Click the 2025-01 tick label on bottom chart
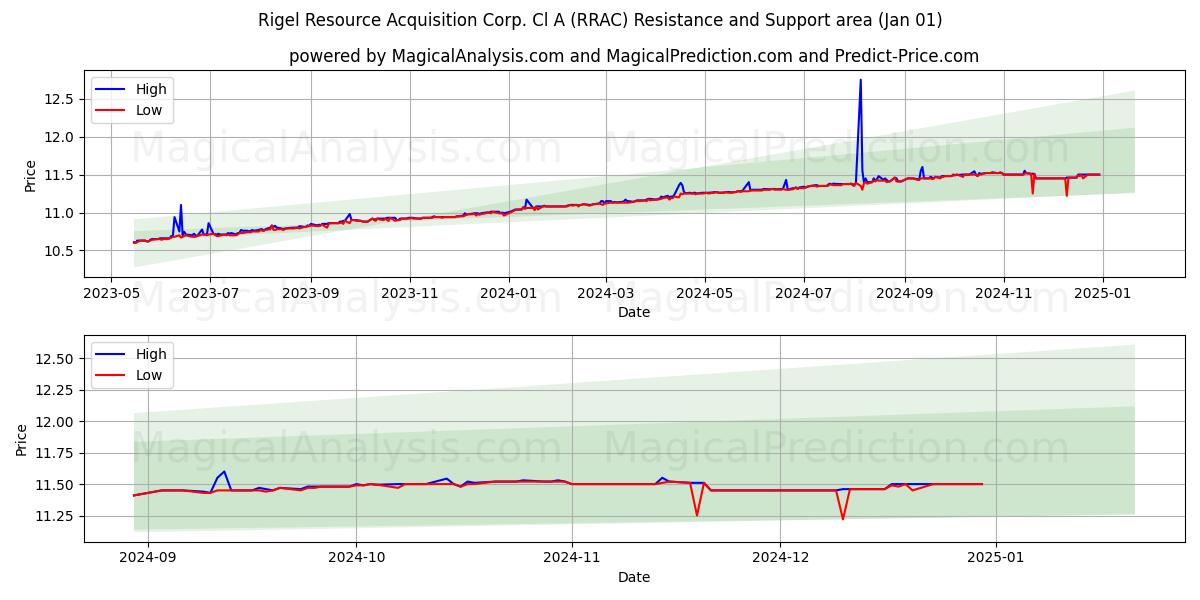 [x=997, y=558]
